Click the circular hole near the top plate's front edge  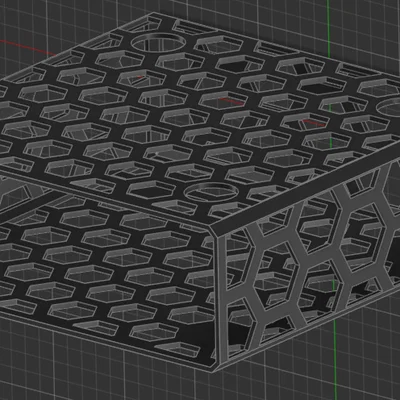point(212,191)
